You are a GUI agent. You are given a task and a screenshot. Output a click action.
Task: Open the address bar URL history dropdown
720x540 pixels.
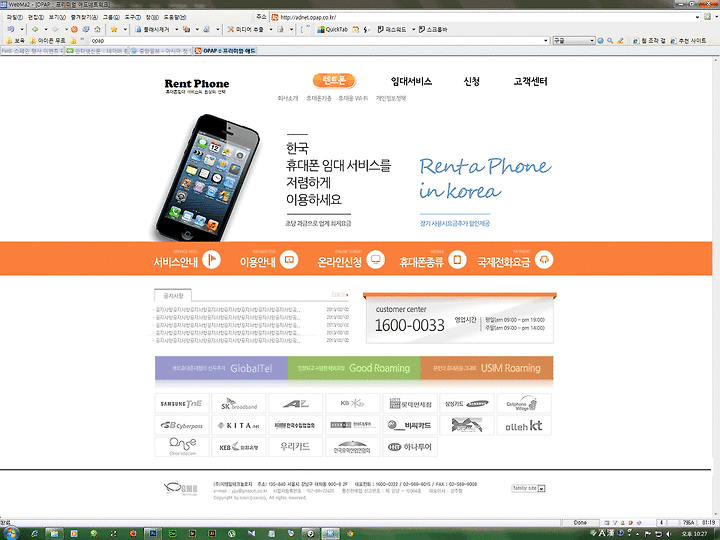[697, 17]
